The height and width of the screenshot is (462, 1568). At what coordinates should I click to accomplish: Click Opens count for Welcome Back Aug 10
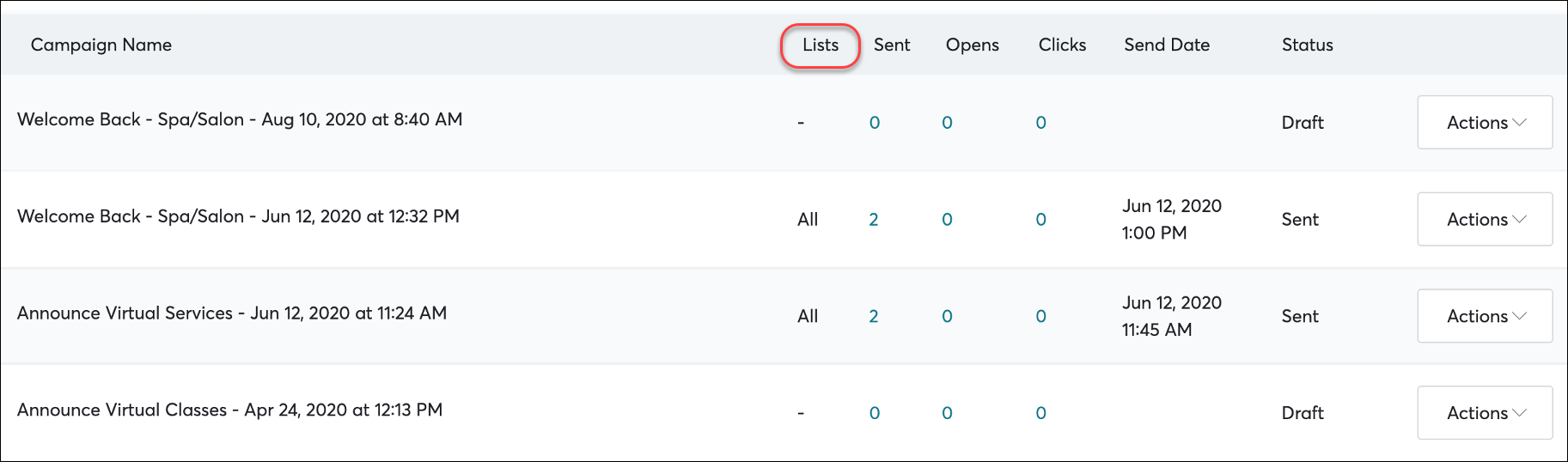pyautogui.click(x=947, y=123)
